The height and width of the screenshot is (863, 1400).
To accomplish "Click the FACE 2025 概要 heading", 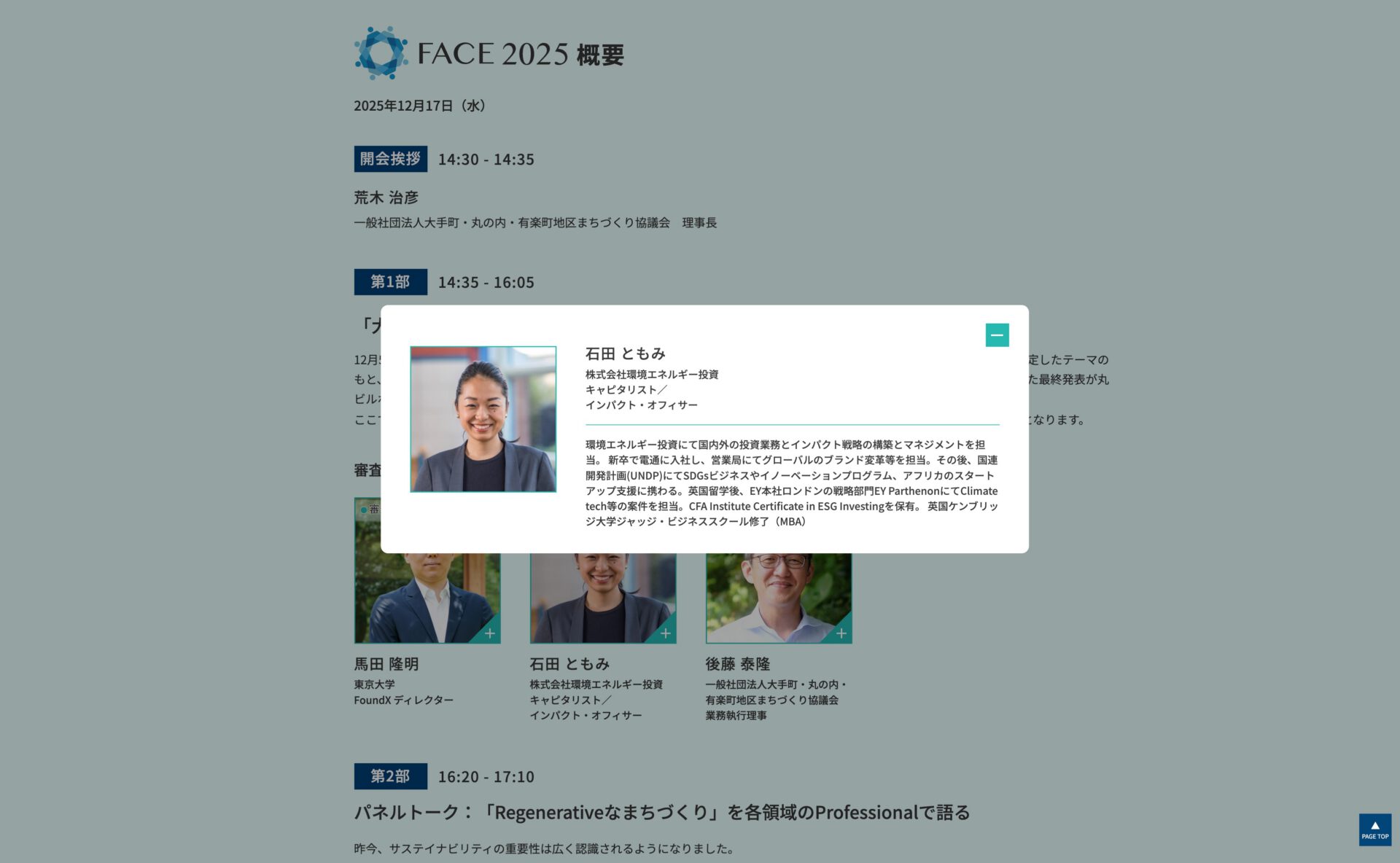I will click(x=521, y=54).
